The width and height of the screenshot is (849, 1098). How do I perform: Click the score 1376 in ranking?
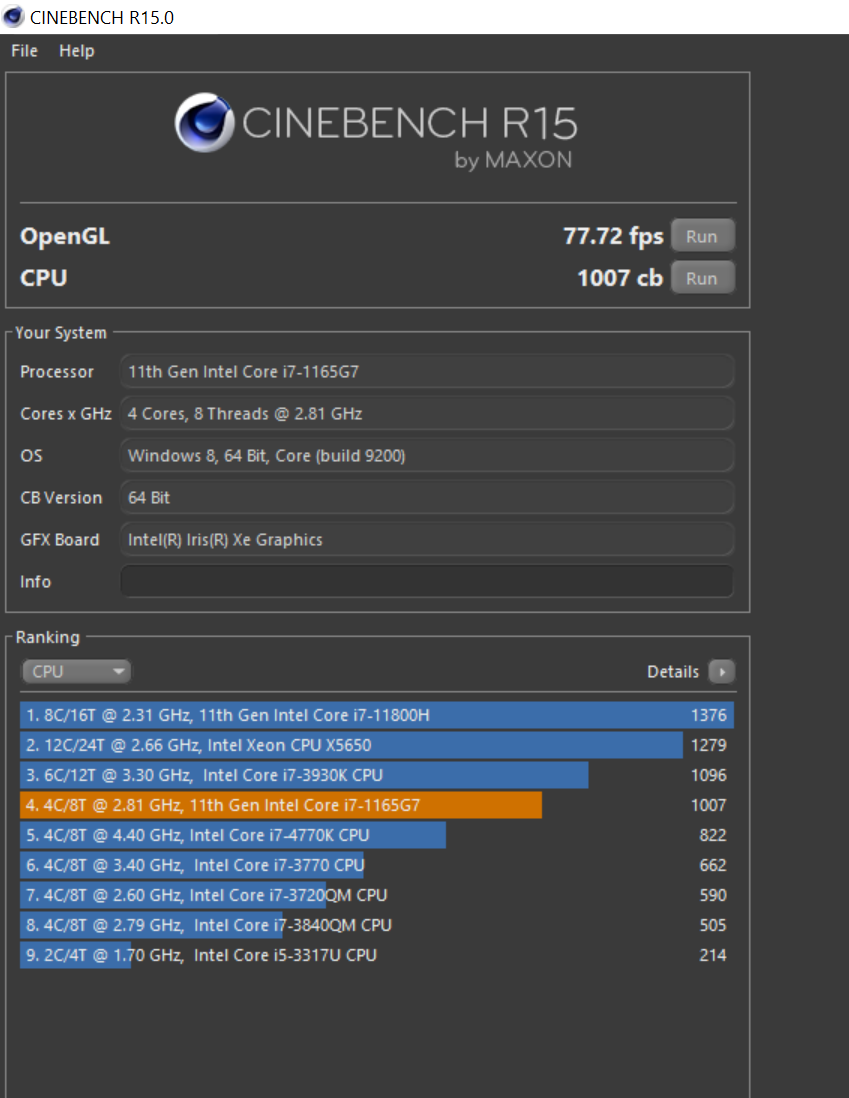[x=709, y=715]
